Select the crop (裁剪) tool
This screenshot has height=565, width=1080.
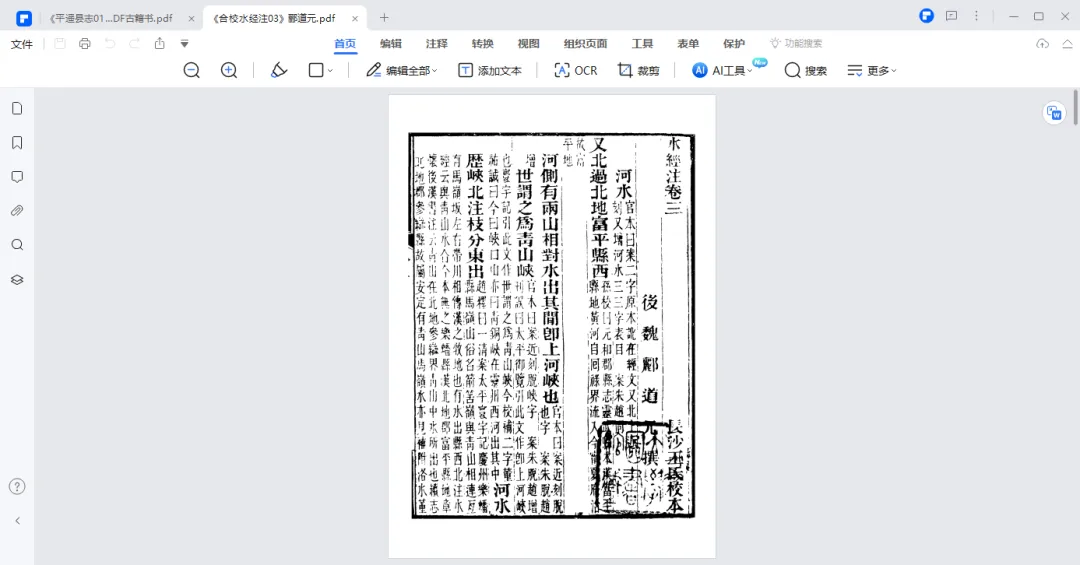click(638, 70)
